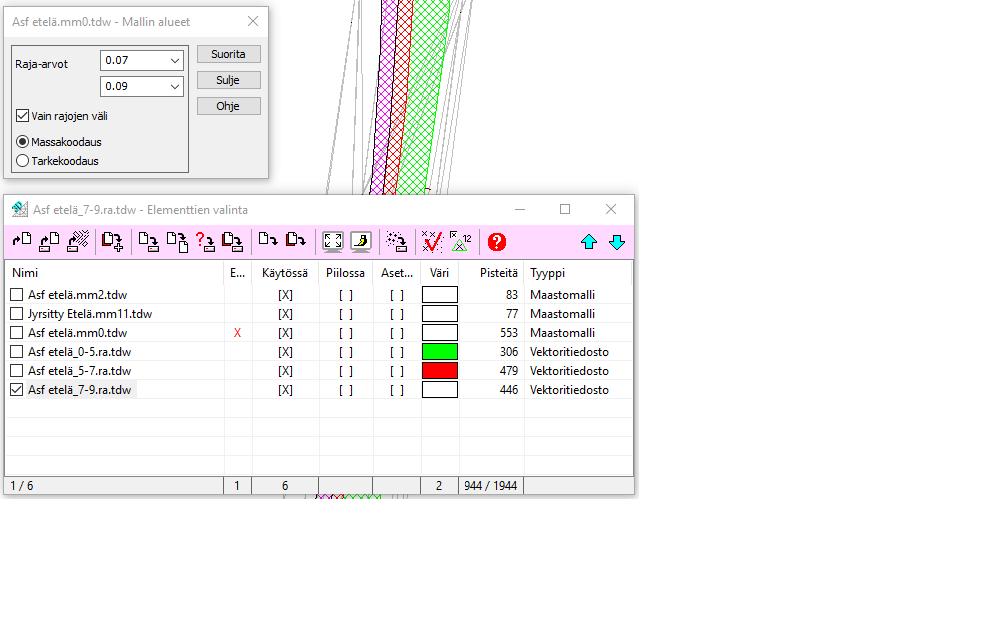This screenshot has height=630, width=1008.
Task: Click the red question mark help icon
Action: 496,242
